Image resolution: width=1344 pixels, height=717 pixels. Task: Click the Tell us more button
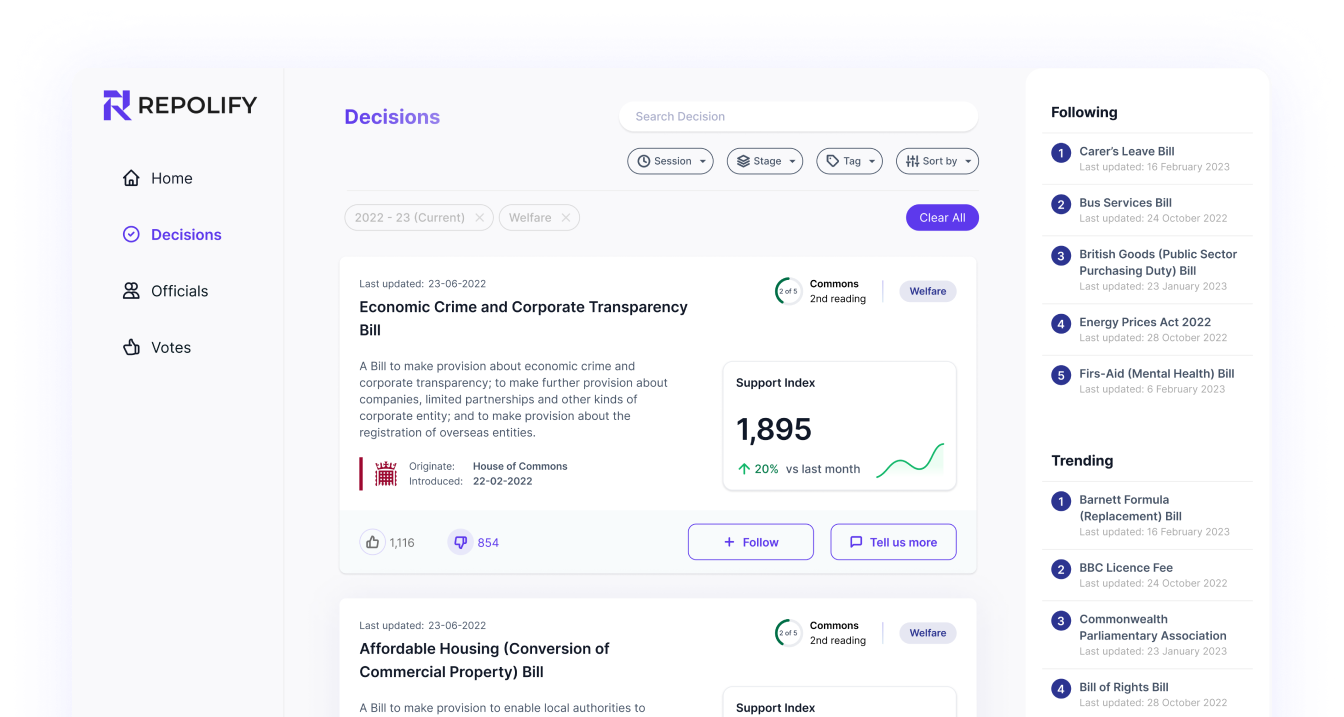point(893,542)
